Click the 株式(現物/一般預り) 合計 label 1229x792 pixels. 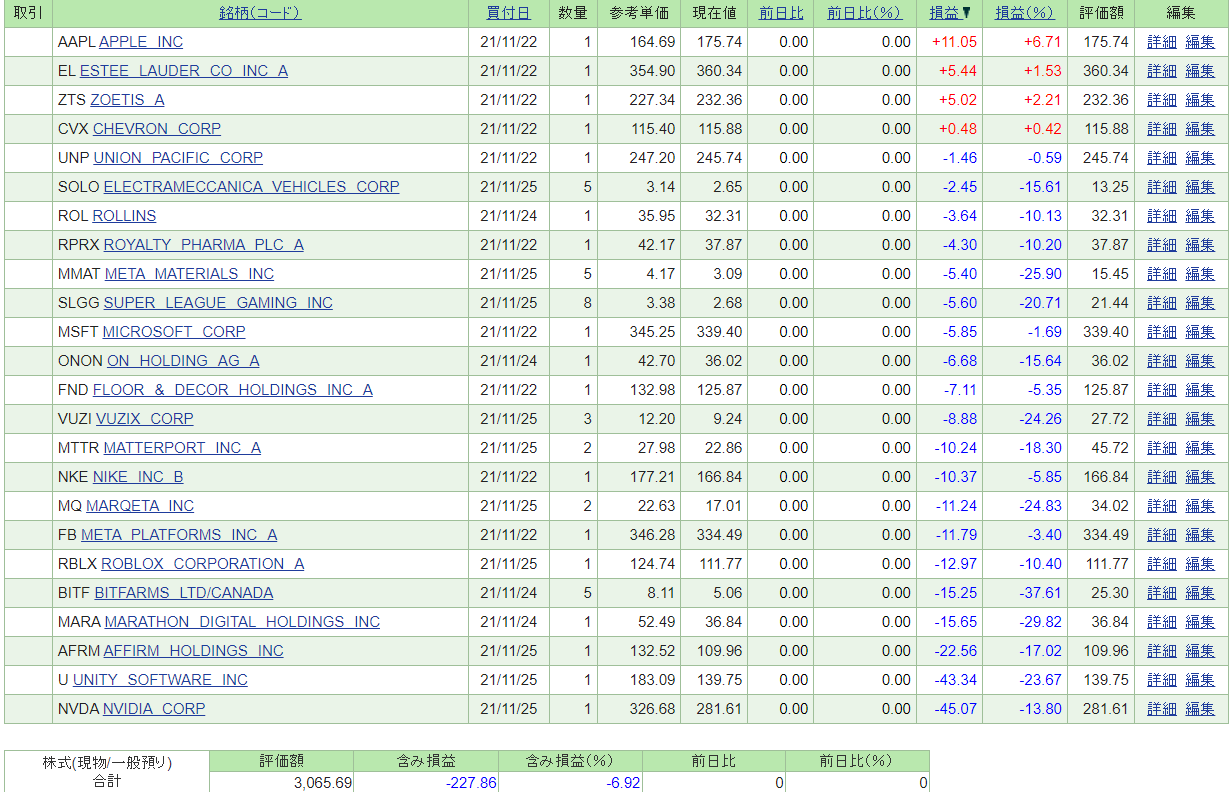pyautogui.click(x=107, y=771)
